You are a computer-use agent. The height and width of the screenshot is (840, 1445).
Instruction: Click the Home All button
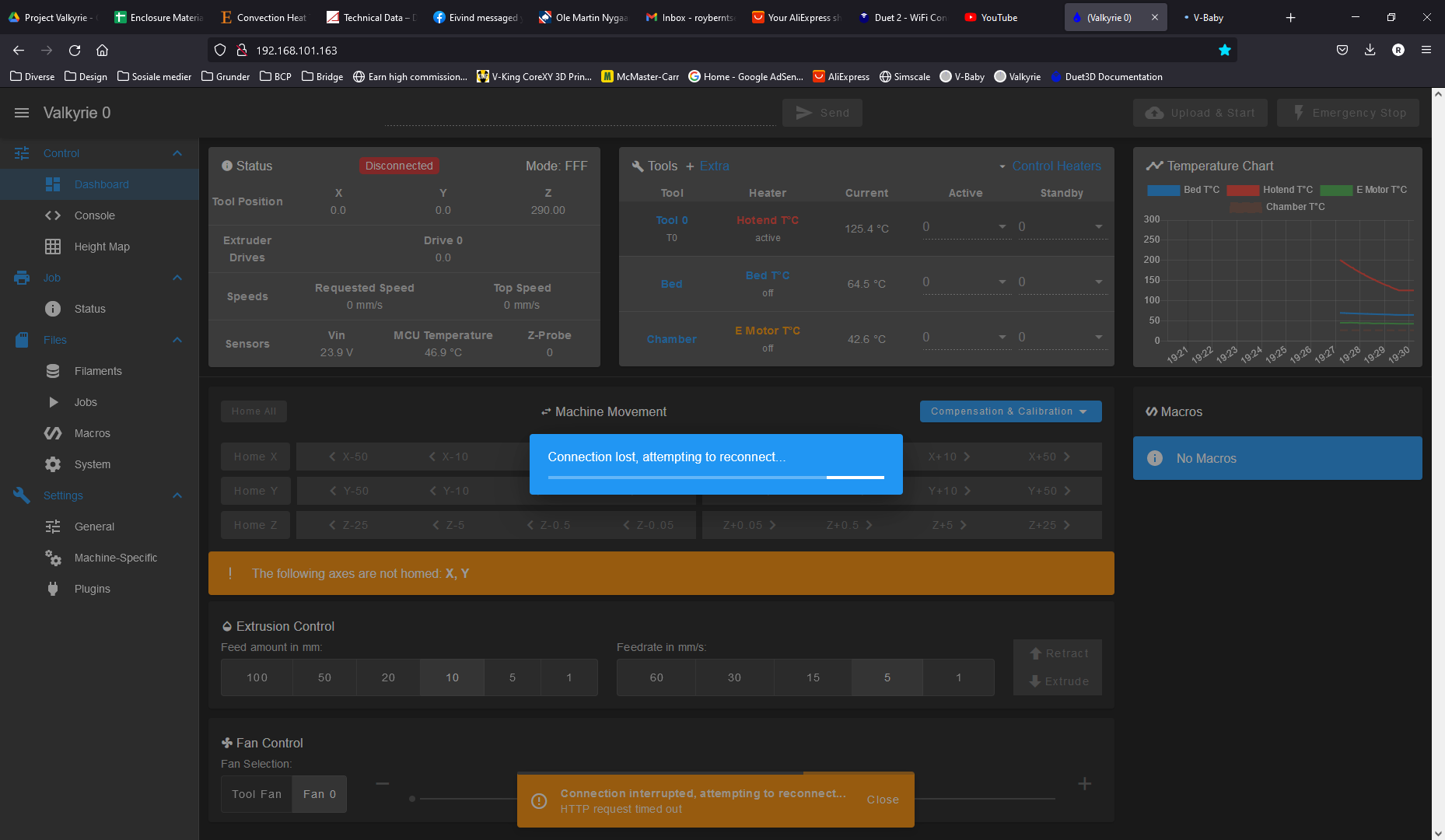(x=254, y=411)
